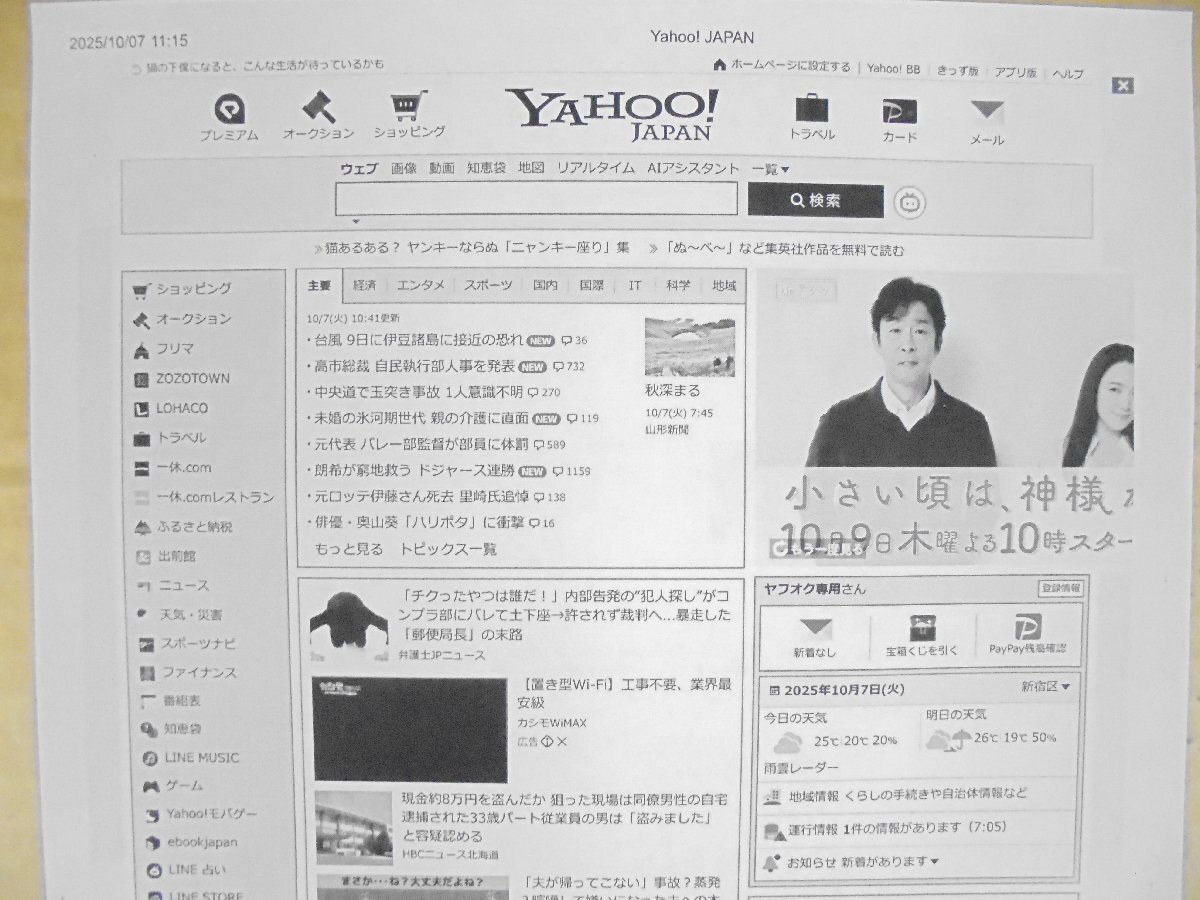Click the 宝箱くじを引く treasure chest icon
The width and height of the screenshot is (1200, 900).
[921, 630]
